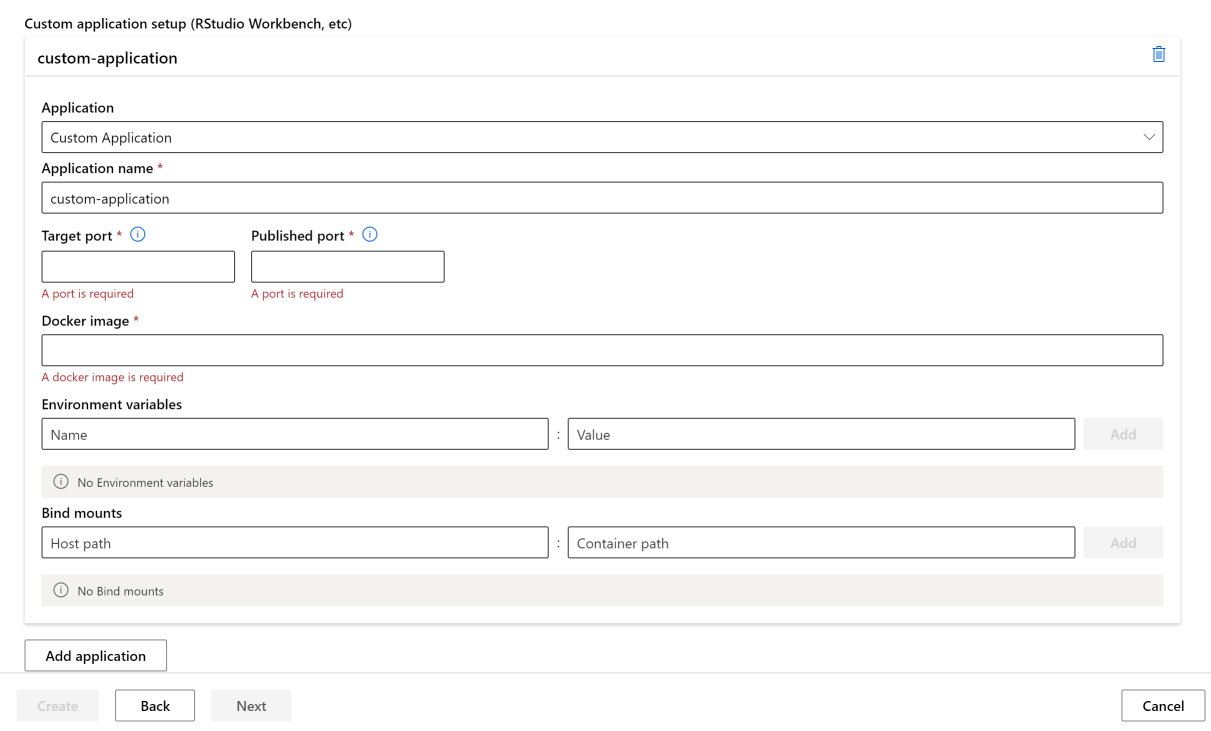Click the Container path input field
1211x731 pixels.
click(821, 543)
